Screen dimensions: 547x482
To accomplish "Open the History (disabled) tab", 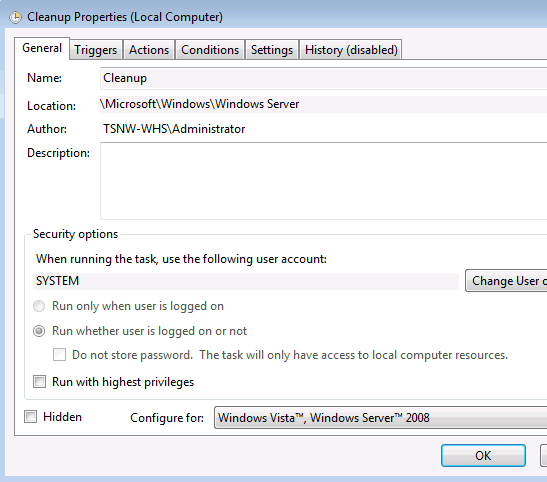I will (x=351, y=50).
